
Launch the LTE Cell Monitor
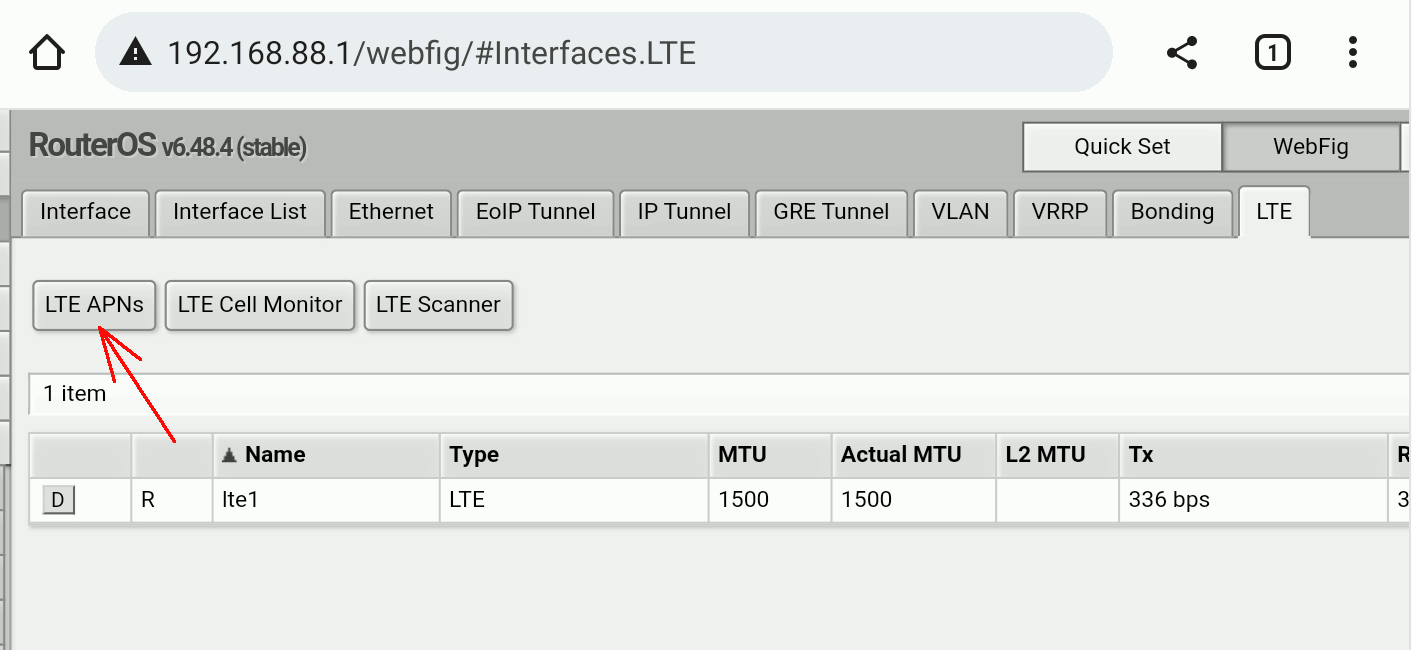pos(260,305)
